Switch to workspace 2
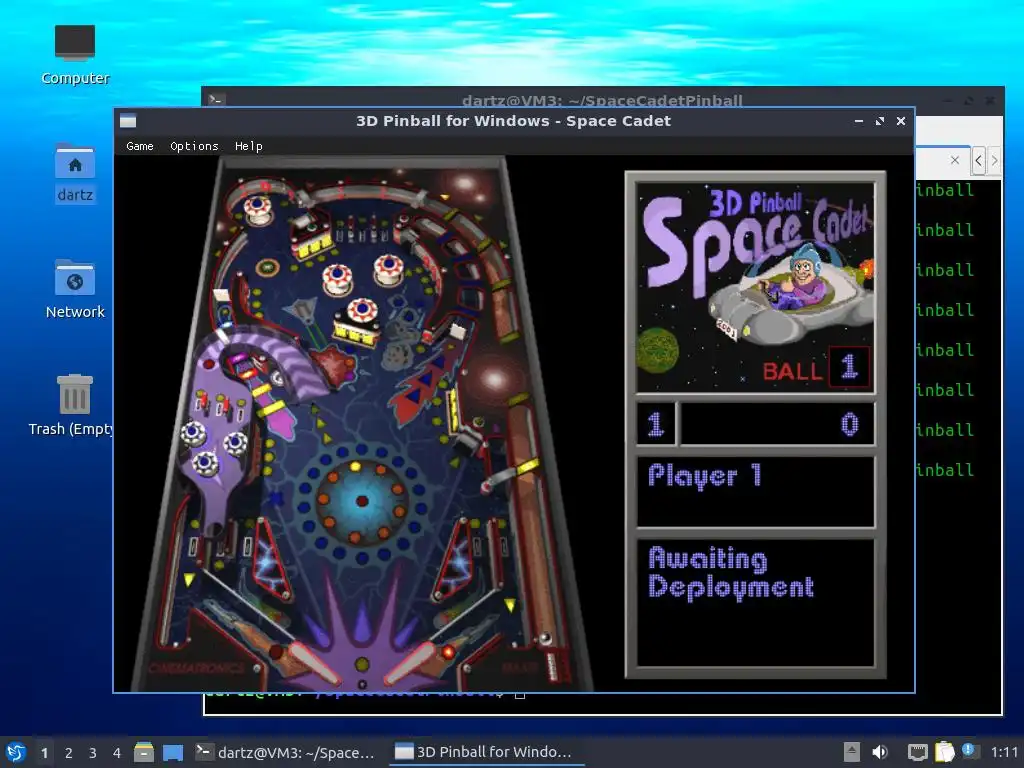 point(69,752)
